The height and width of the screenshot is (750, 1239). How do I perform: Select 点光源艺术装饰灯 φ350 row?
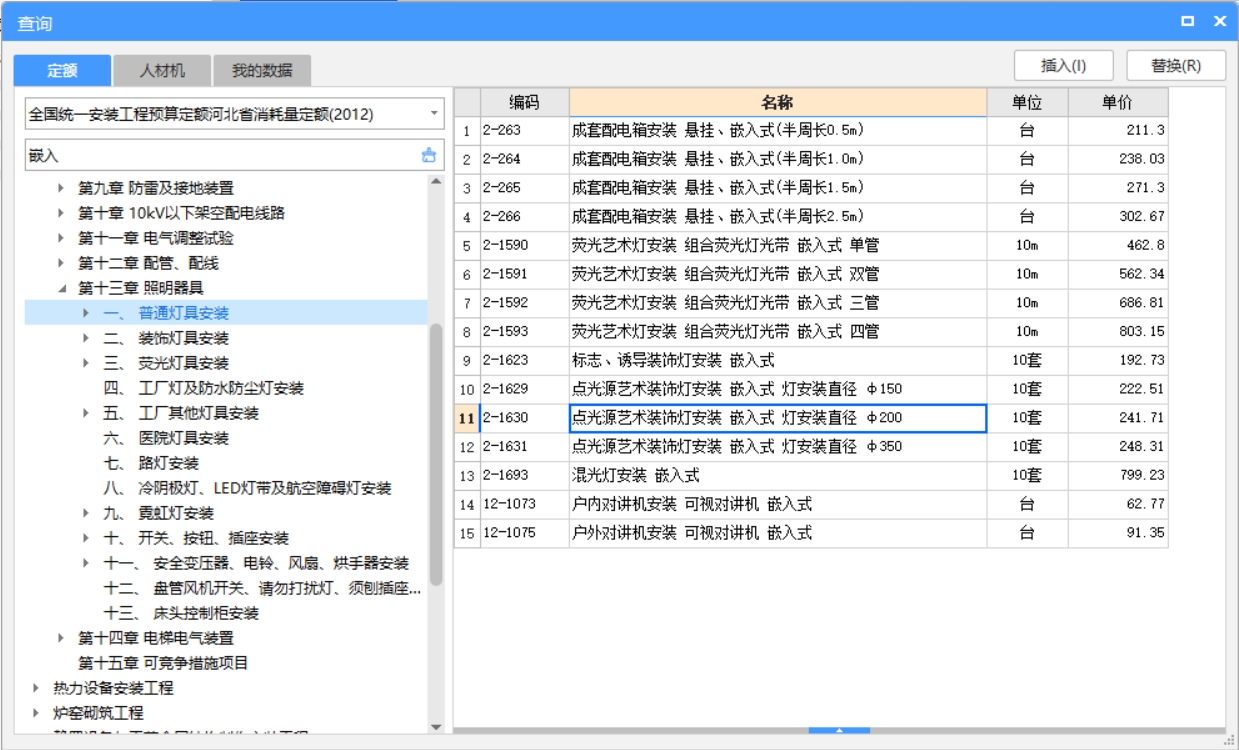[811, 447]
